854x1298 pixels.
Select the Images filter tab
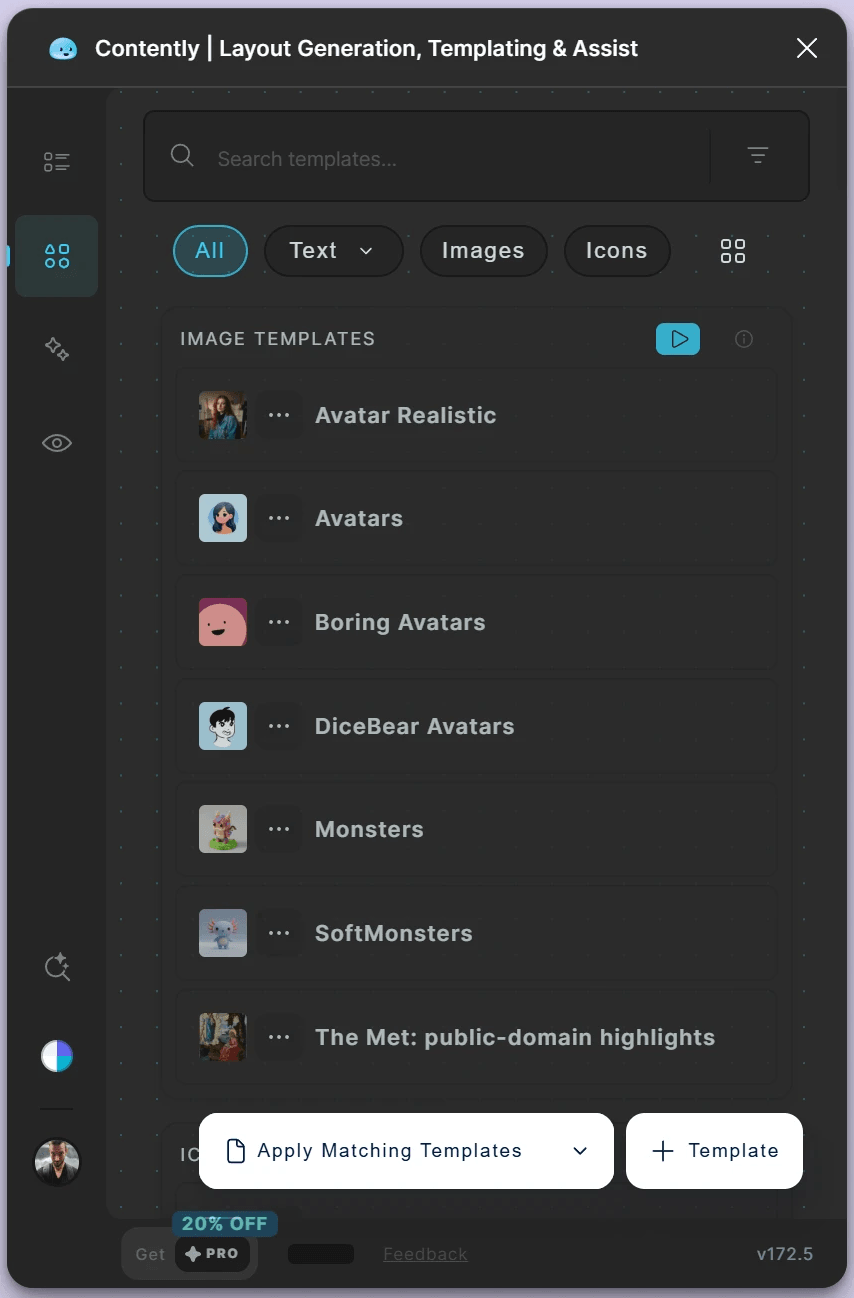pos(483,251)
